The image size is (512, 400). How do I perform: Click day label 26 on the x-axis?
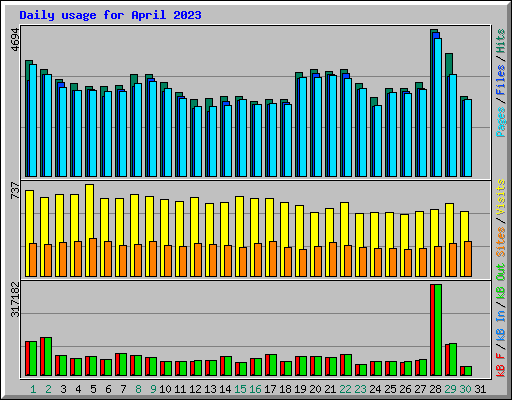(405, 389)
